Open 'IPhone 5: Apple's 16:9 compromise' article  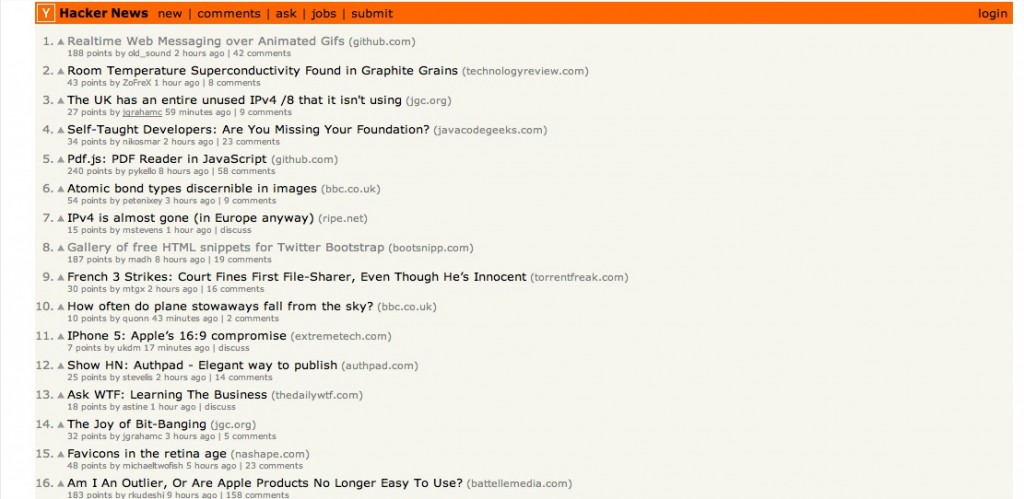click(x=177, y=336)
